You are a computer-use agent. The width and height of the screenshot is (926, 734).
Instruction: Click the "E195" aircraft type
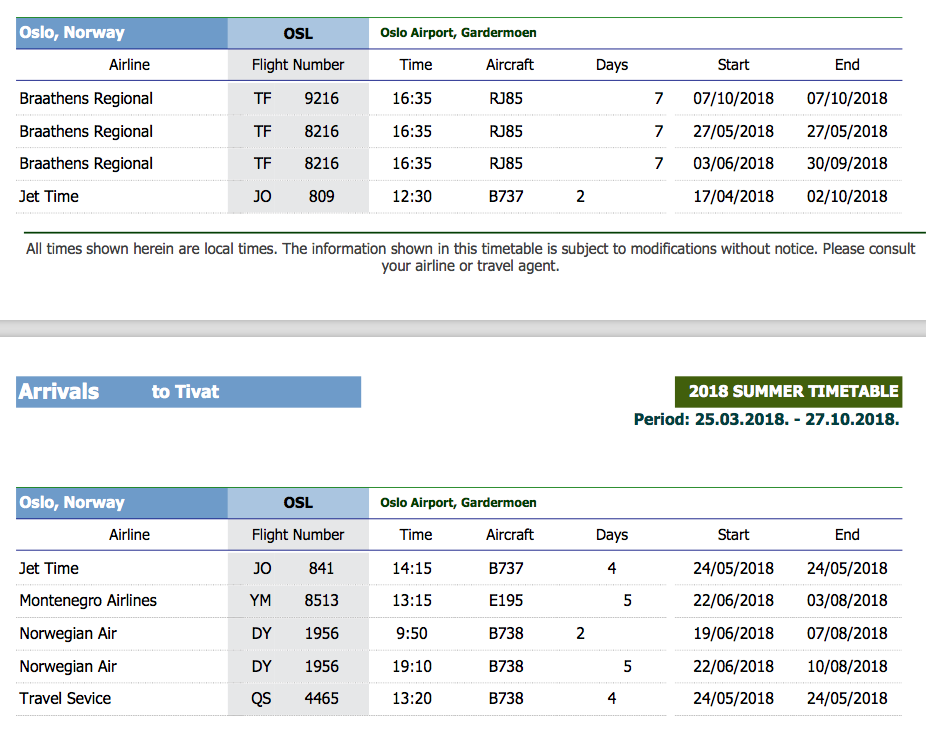coord(506,601)
